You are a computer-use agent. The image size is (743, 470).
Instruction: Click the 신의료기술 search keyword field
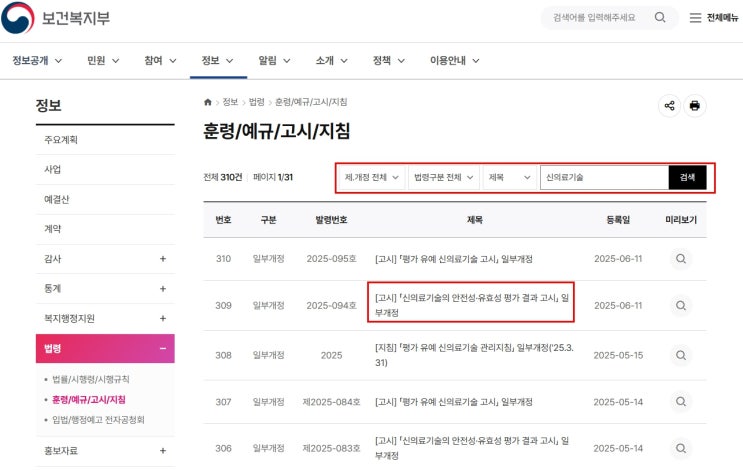(x=605, y=177)
